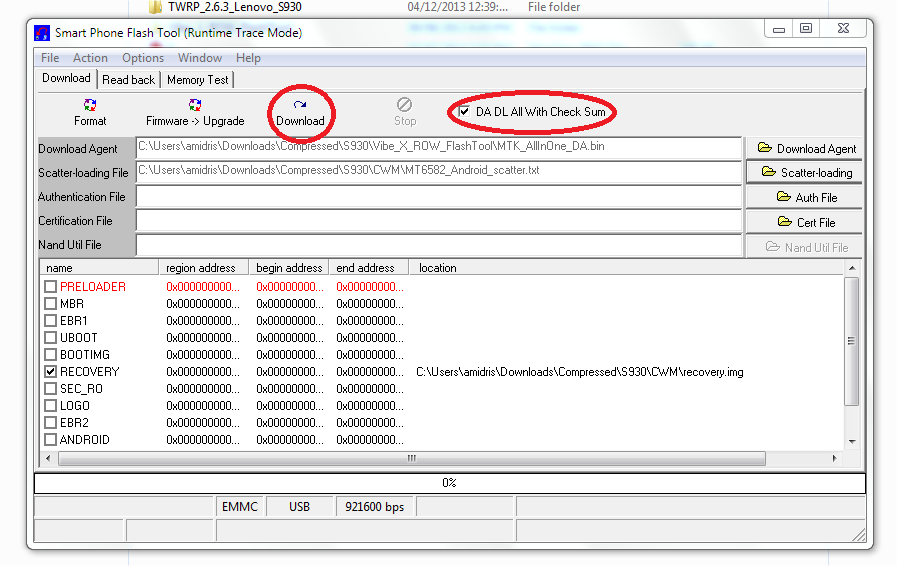This screenshot has width=897, height=566.
Task: Toggle DA DL All With Check Sum
Action: tap(464, 112)
